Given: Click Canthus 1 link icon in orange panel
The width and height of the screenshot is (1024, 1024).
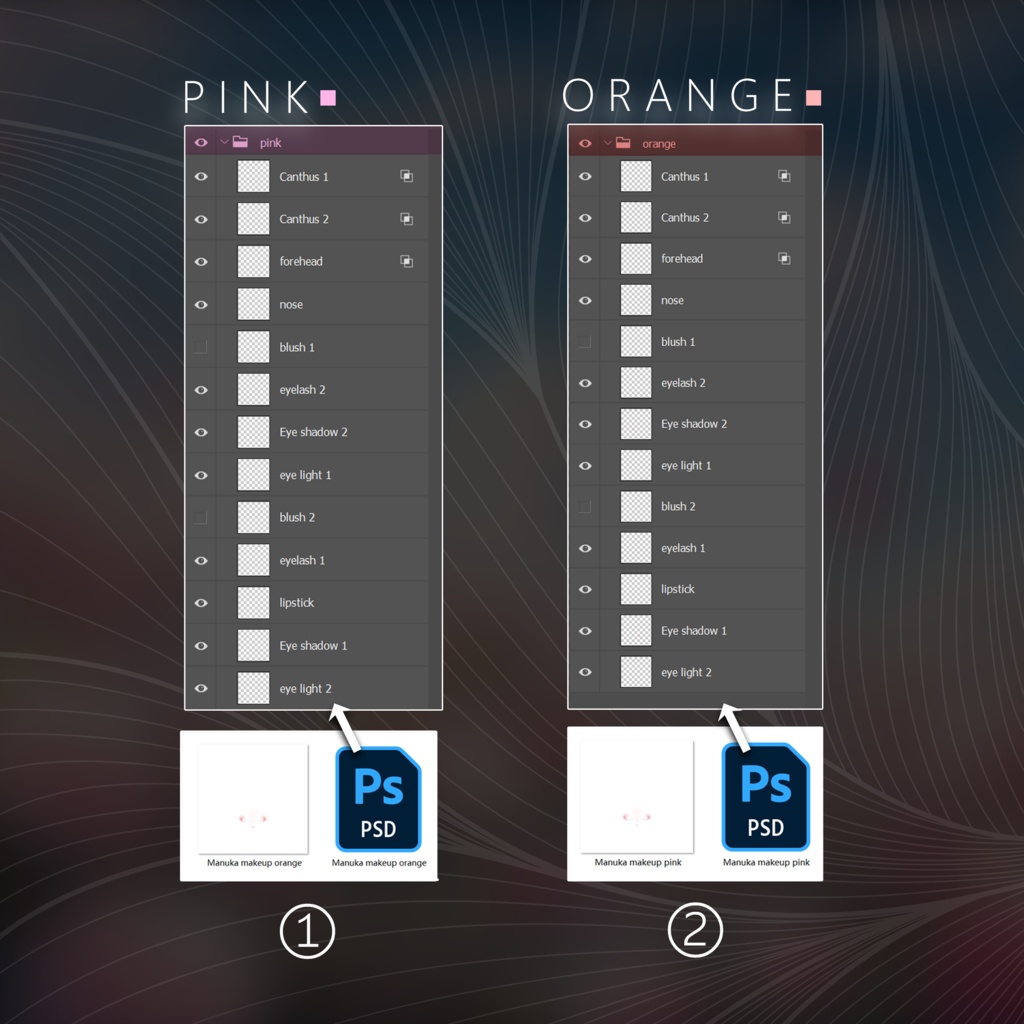Looking at the screenshot, I should 784,176.
